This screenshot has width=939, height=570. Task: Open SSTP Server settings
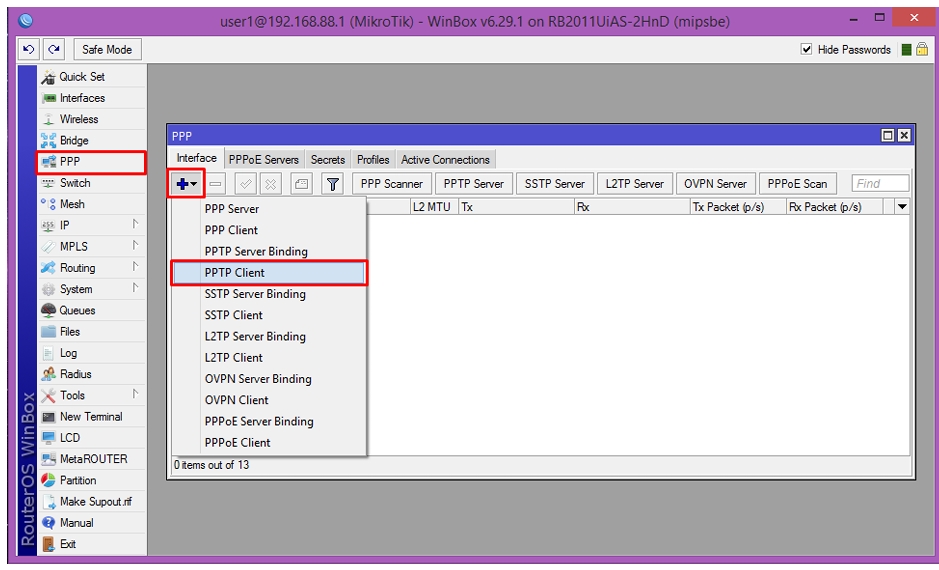555,184
